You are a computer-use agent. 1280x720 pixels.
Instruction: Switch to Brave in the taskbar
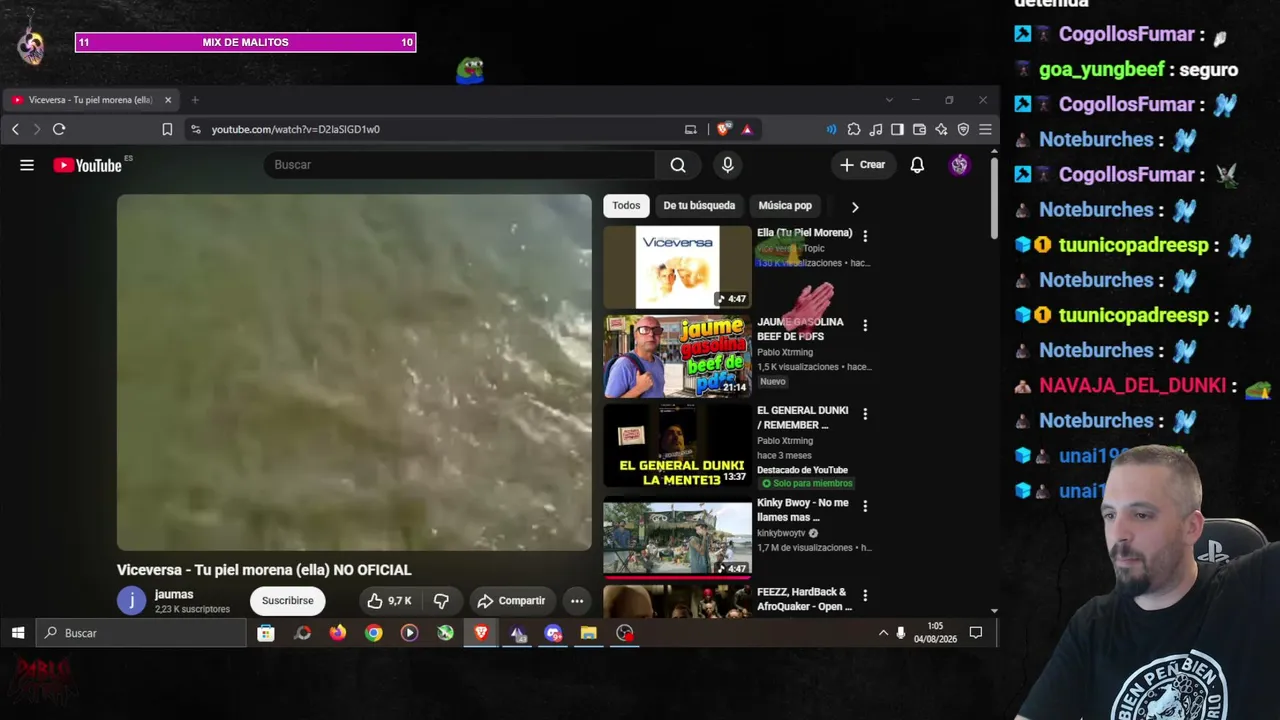click(x=481, y=633)
